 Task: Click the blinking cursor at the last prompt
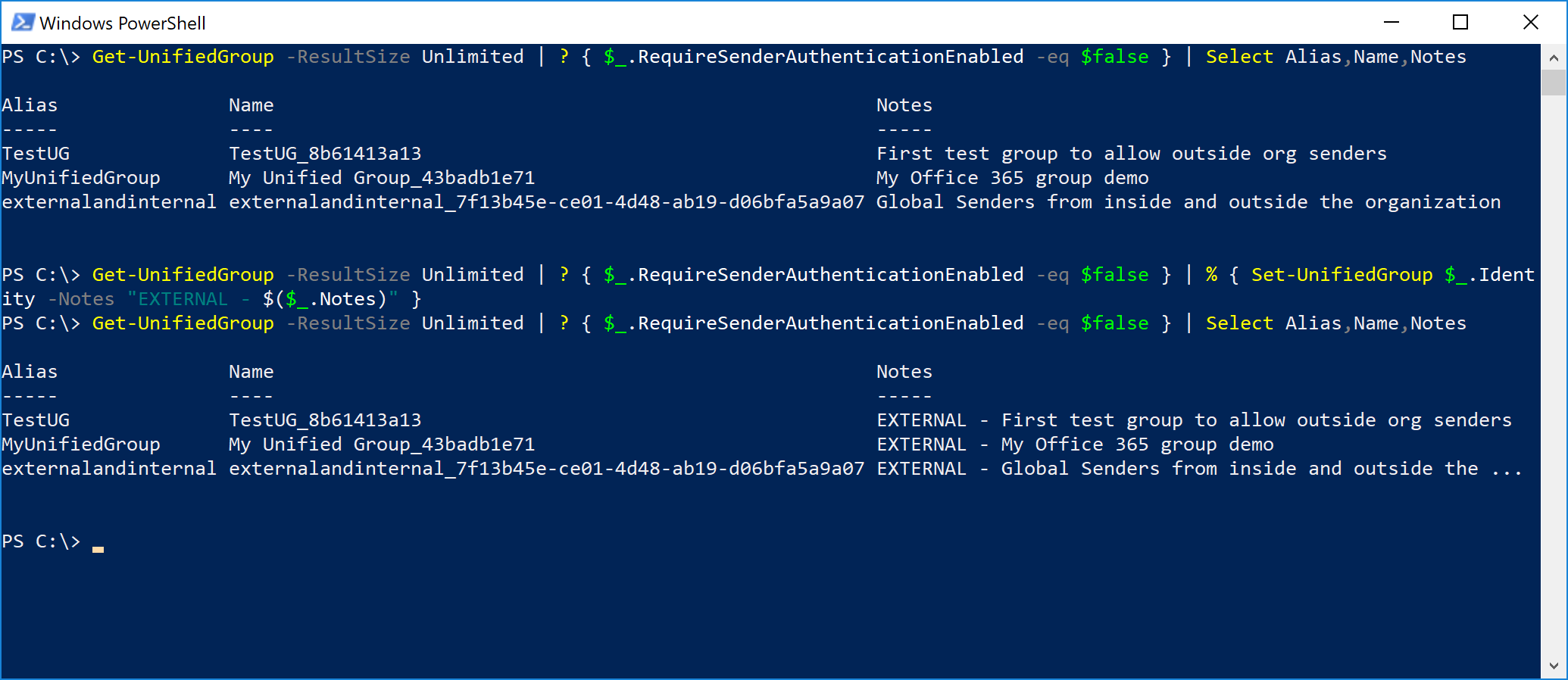[x=98, y=548]
